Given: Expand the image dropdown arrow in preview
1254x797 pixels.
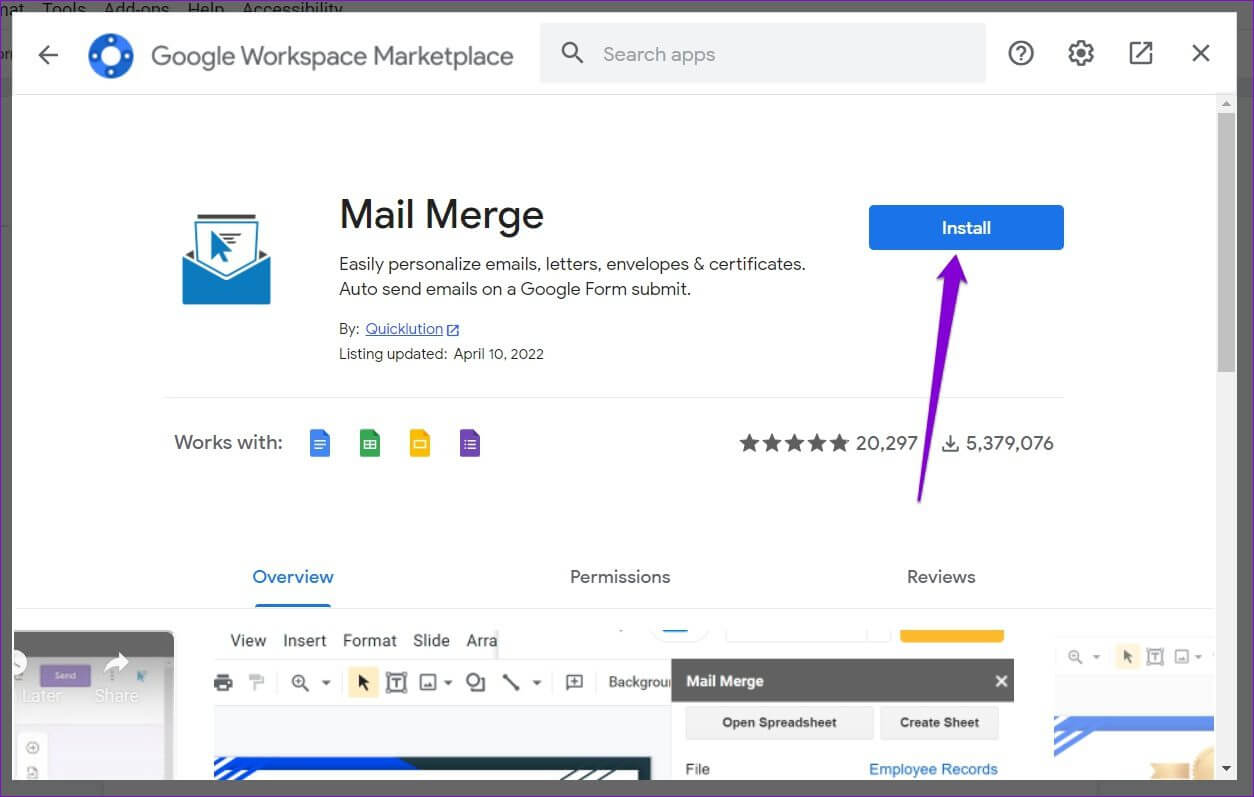Looking at the screenshot, I should 447,684.
